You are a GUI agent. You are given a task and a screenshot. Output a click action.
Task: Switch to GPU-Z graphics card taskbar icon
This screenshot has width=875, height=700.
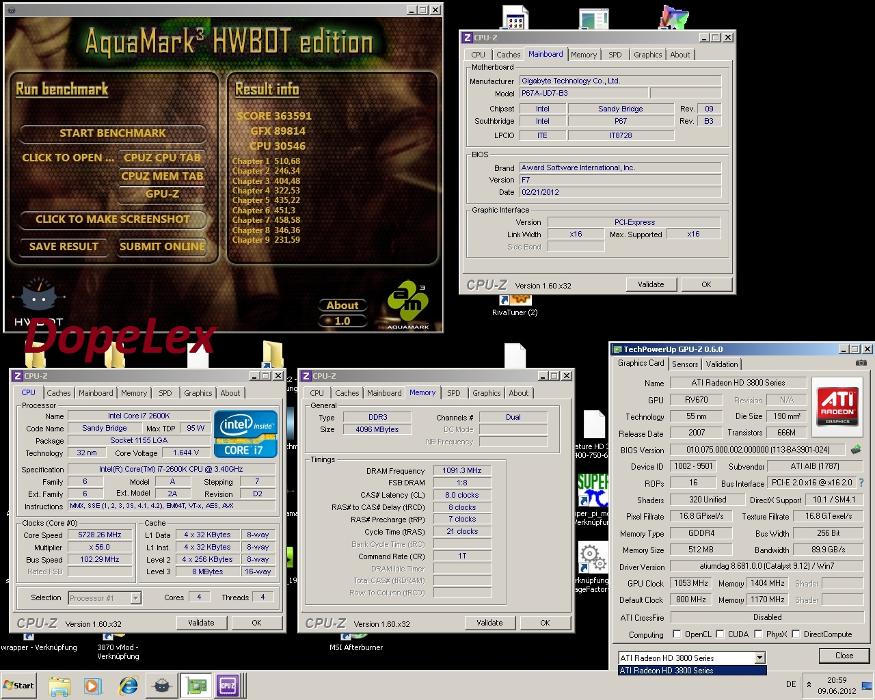tap(196, 686)
